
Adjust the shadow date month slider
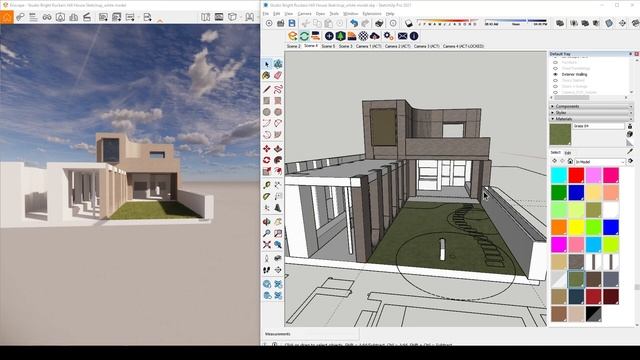[x=447, y=22]
